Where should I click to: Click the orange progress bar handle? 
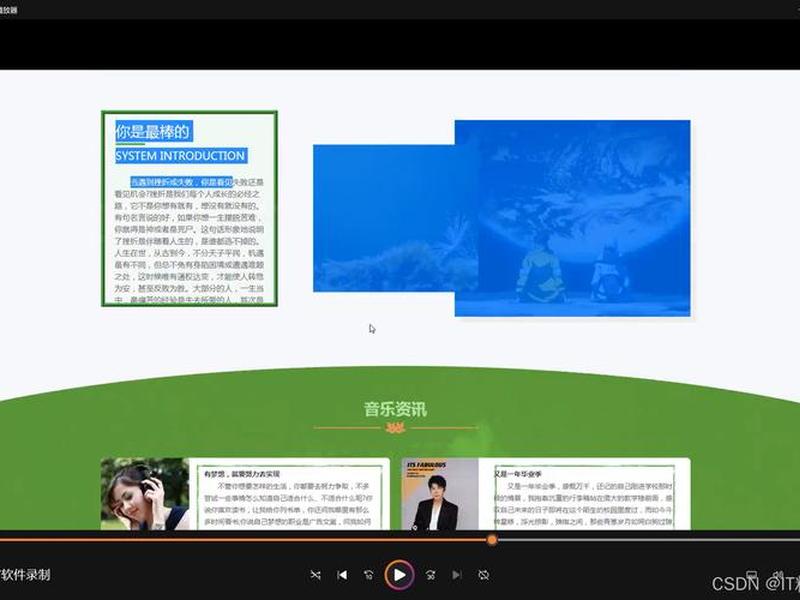pos(492,540)
